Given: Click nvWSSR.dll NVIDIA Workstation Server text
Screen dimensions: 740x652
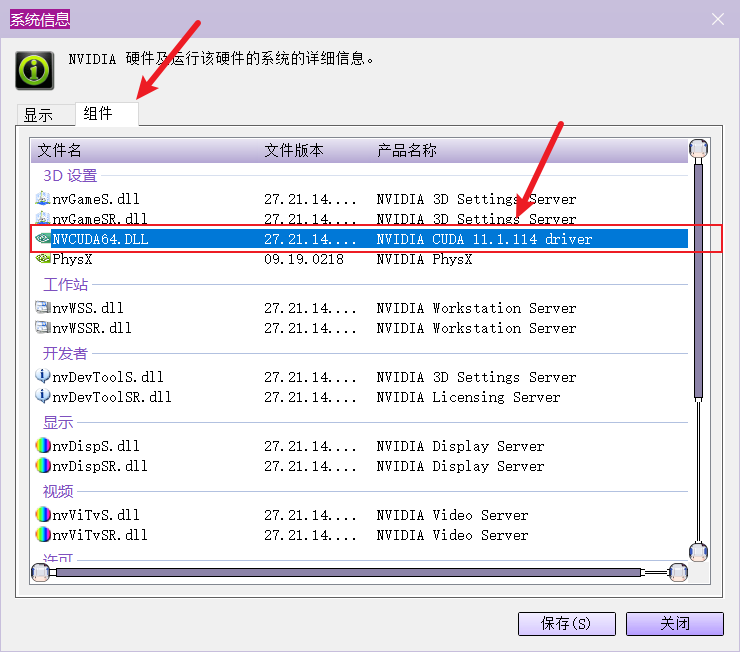Looking at the screenshot, I should (x=476, y=328).
